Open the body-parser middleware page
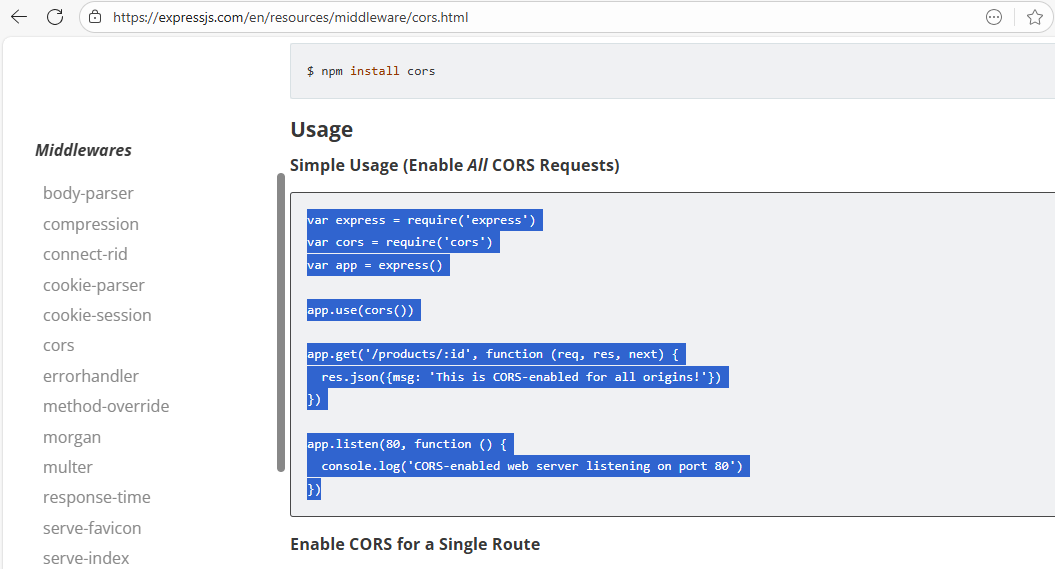Viewport: 1055px width, 569px height. click(88, 193)
